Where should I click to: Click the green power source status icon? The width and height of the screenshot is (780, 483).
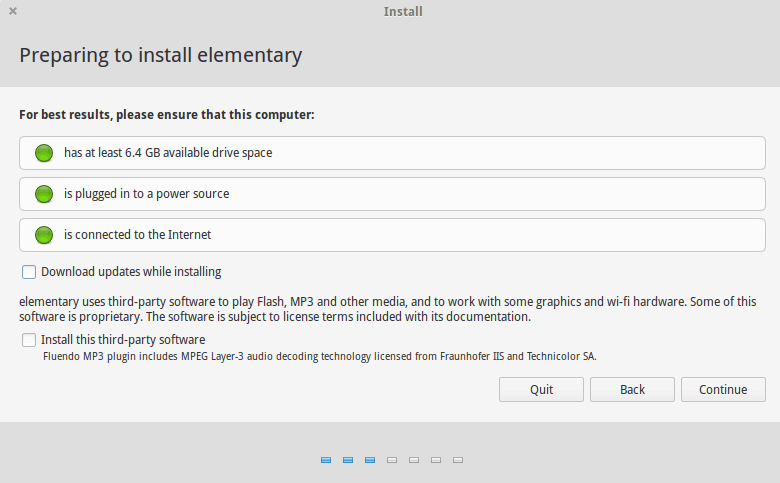[x=44, y=194]
